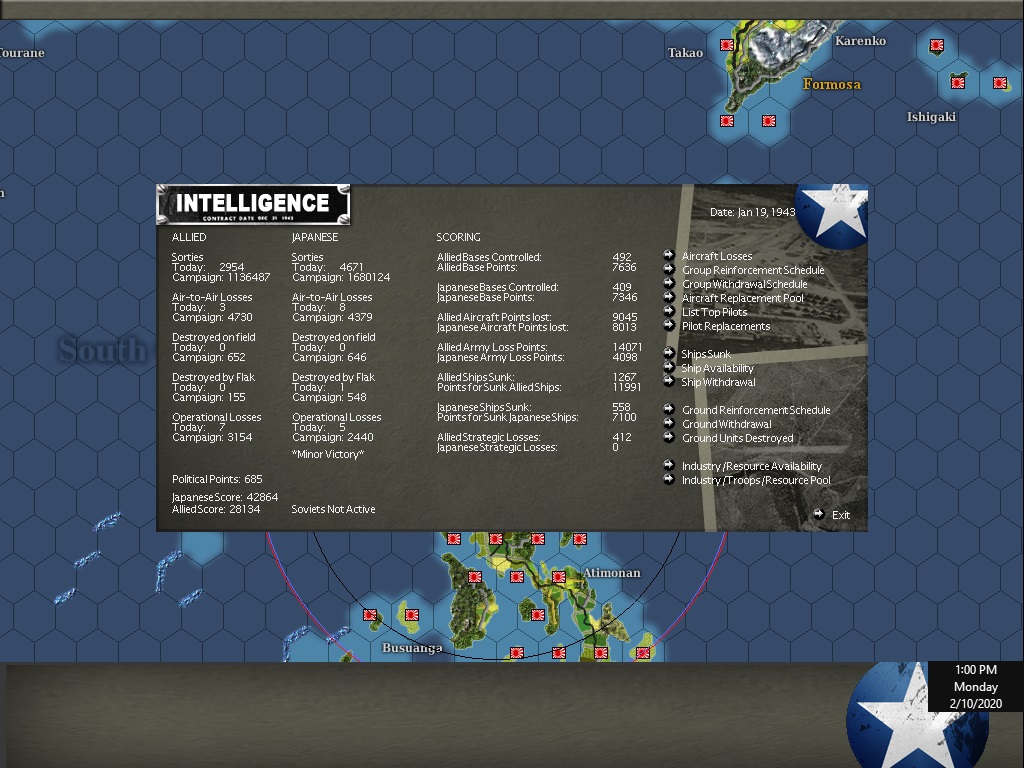This screenshot has width=1024, height=768.
Task: Click the arrow icon beside Exit
Action: [x=819, y=514]
